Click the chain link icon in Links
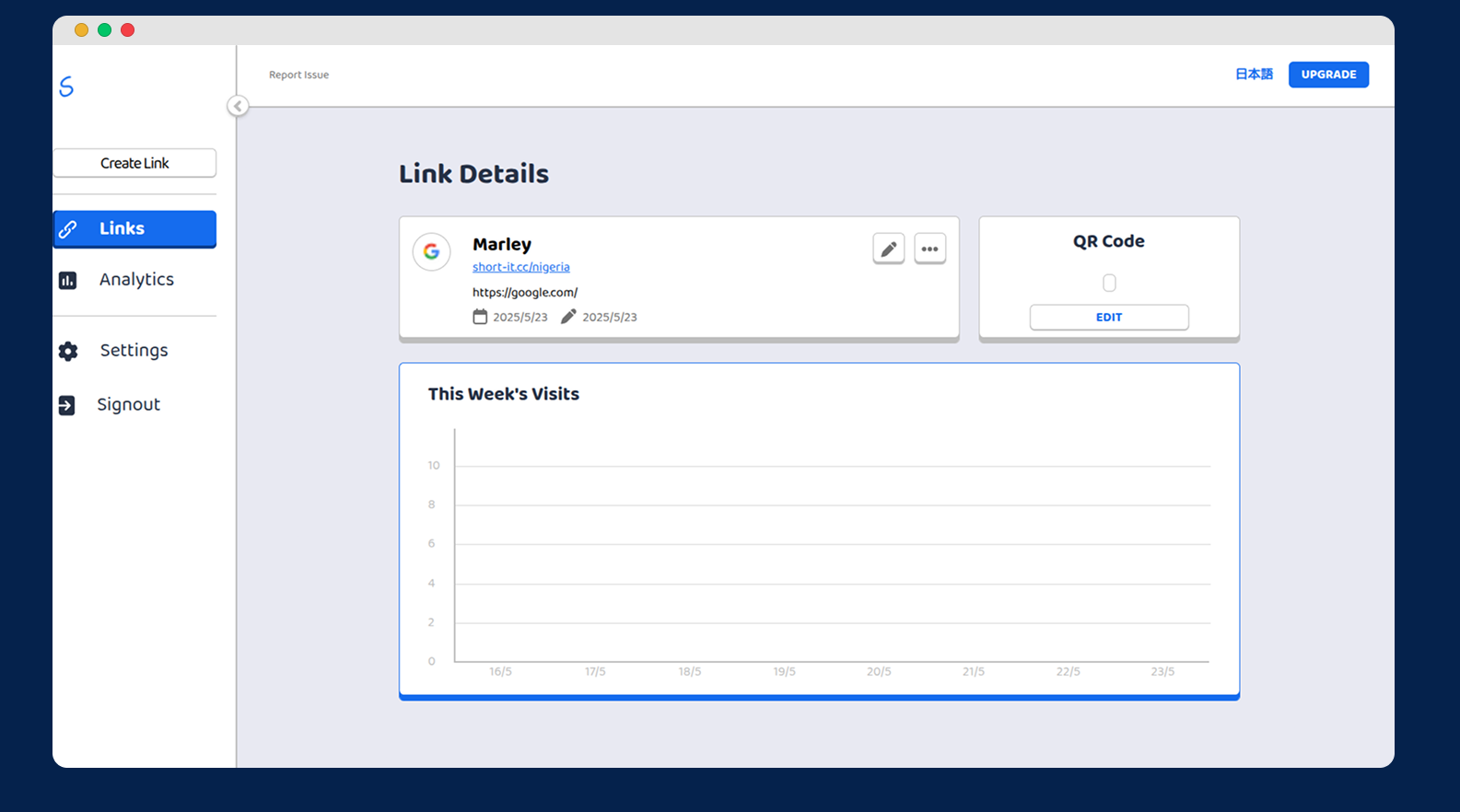The image size is (1460, 812). (68, 229)
